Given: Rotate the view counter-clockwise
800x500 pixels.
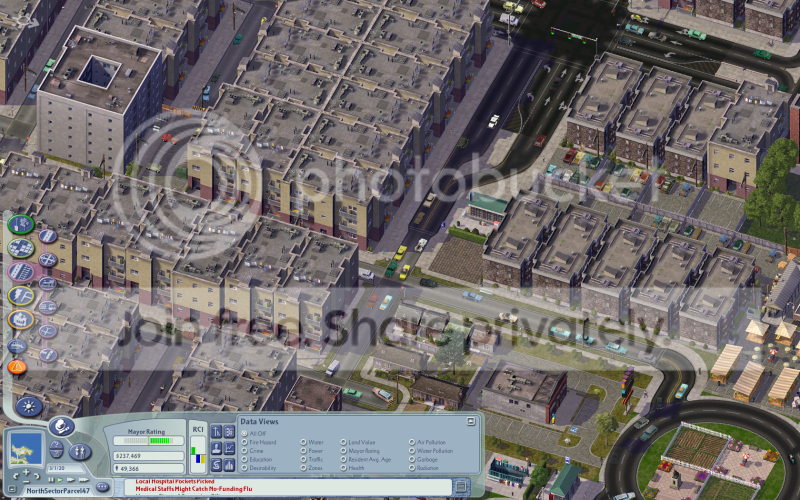Looking at the screenshot, I should (x=16, y=476).
